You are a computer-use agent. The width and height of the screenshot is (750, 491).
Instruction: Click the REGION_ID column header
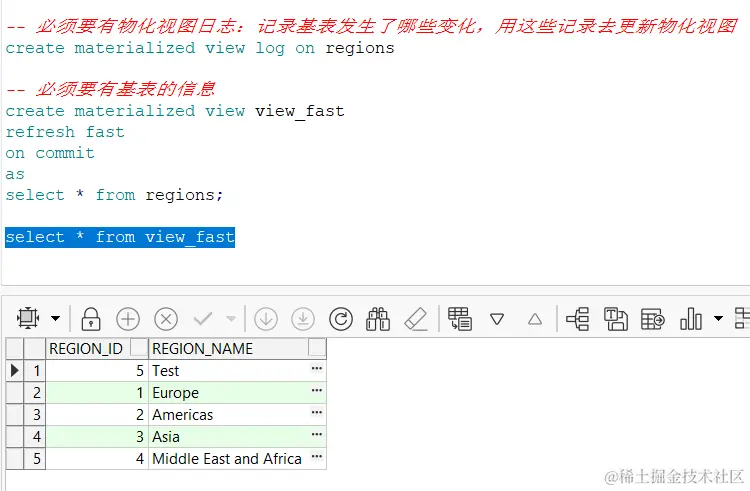[x=97, y=349]
